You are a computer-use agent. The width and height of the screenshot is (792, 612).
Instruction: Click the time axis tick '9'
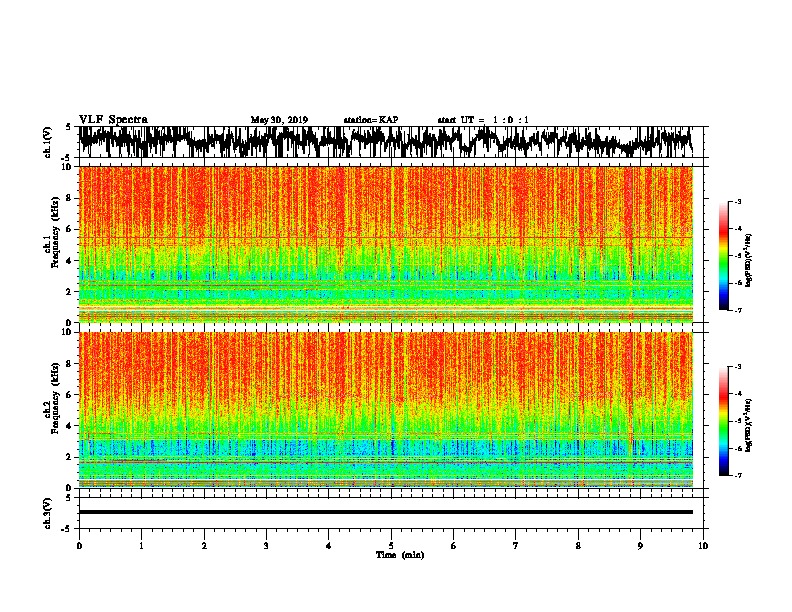pos(640,546)
